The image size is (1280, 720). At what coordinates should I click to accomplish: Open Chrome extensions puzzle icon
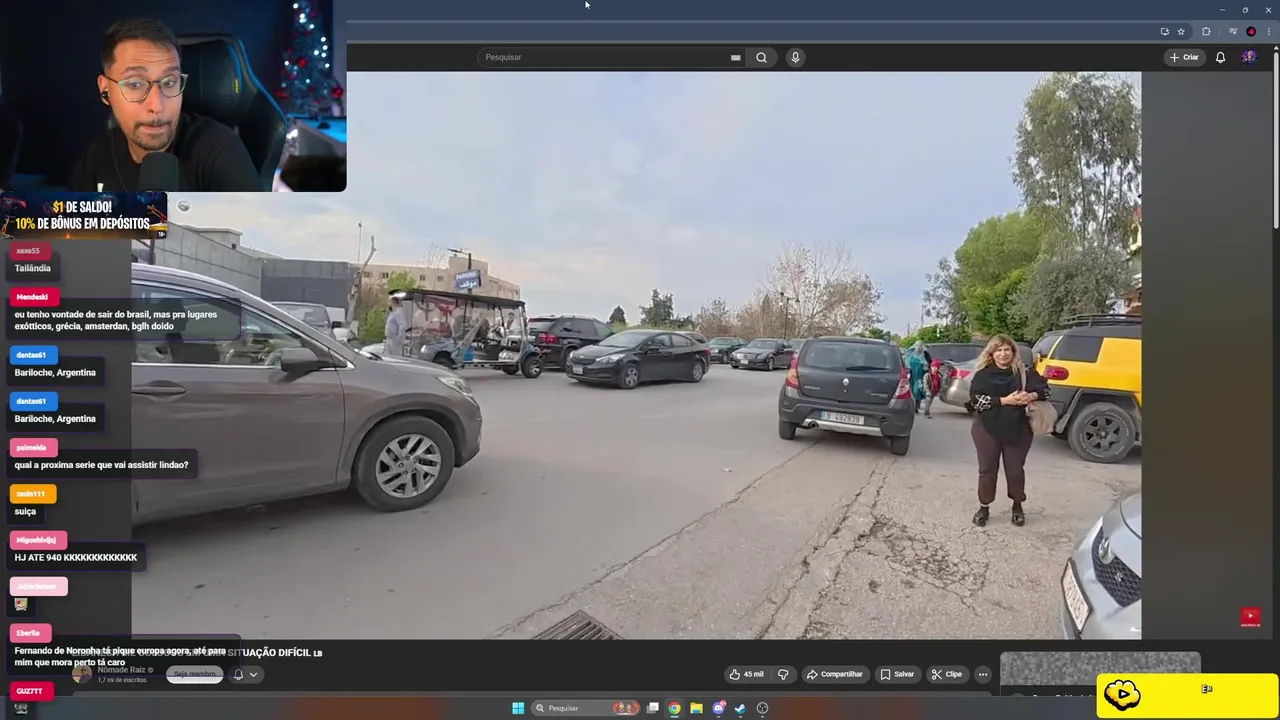(1206, 31)
